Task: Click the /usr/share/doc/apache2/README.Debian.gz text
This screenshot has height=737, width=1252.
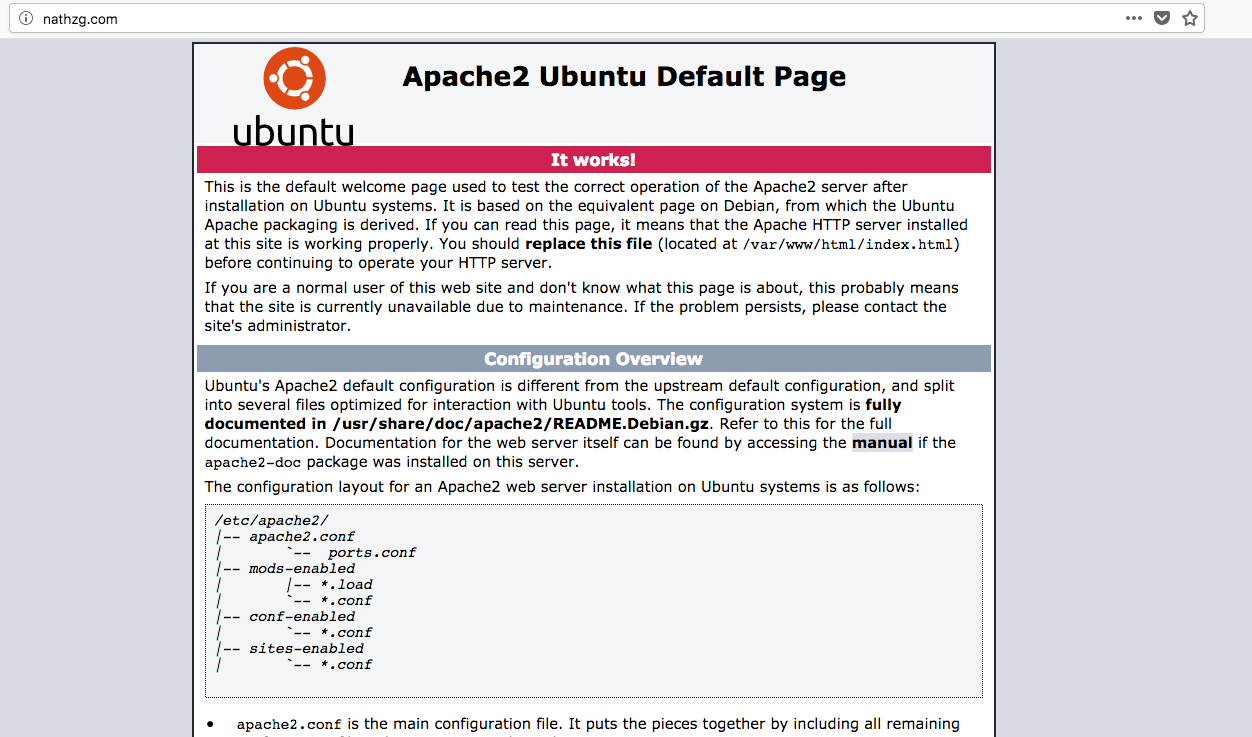Action: 521,424
